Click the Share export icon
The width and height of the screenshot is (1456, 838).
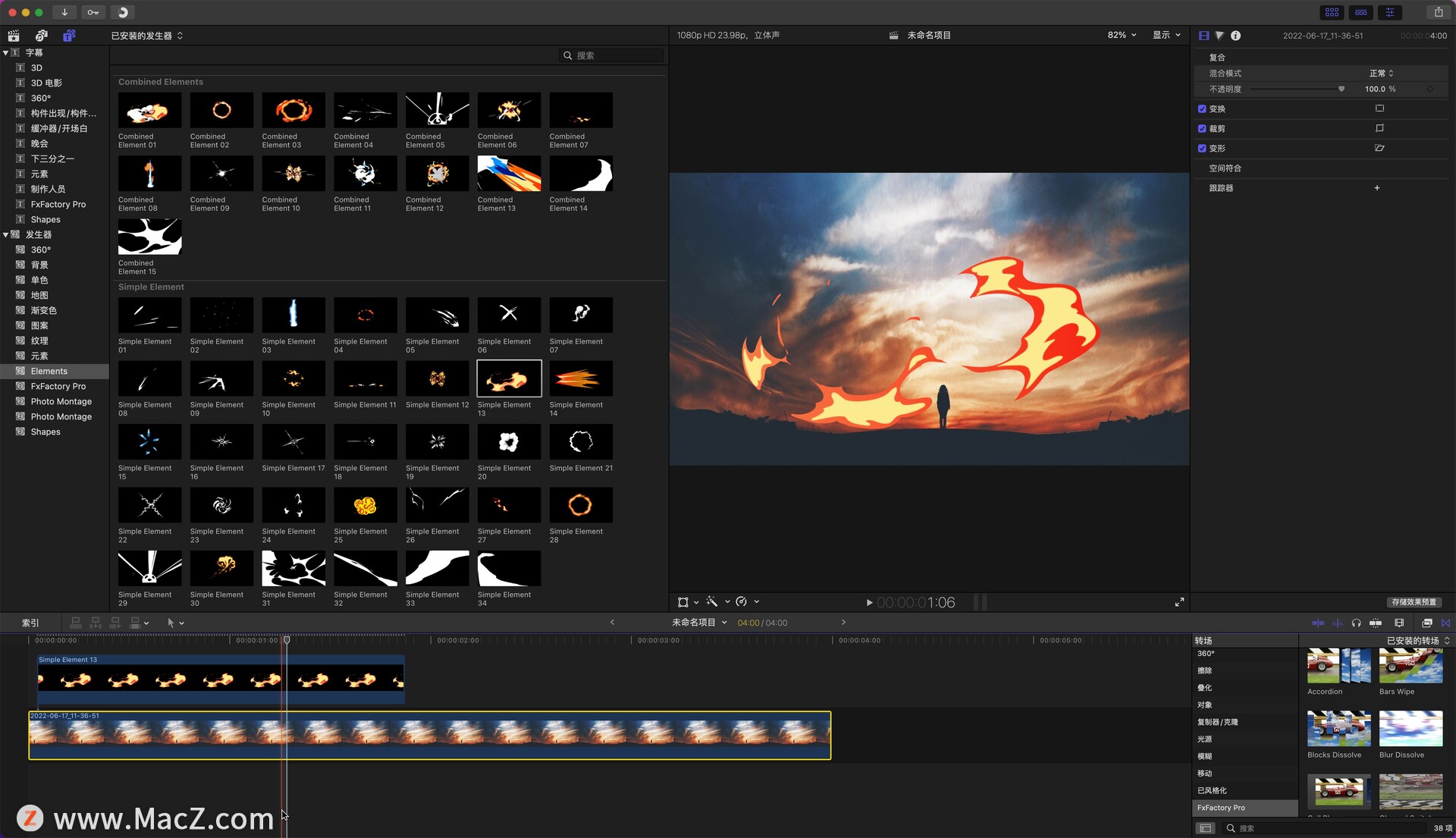1438,12
